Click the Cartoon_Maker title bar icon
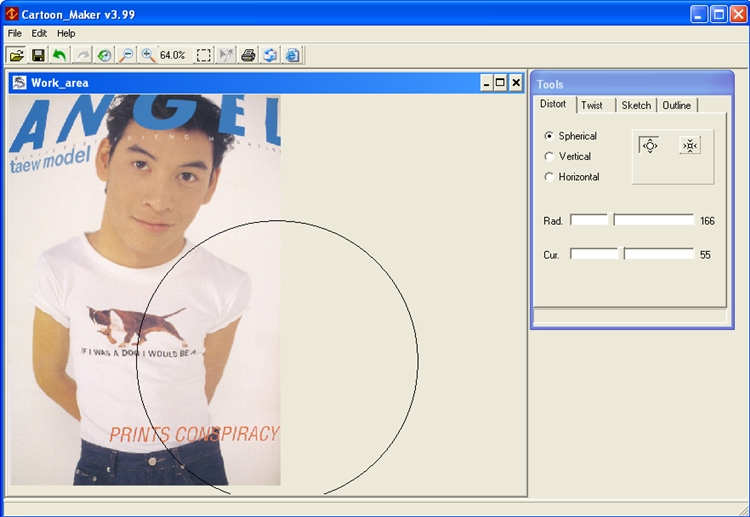This screenshot has height=517, width=750. pyautogui.click(x=11, y=14)
